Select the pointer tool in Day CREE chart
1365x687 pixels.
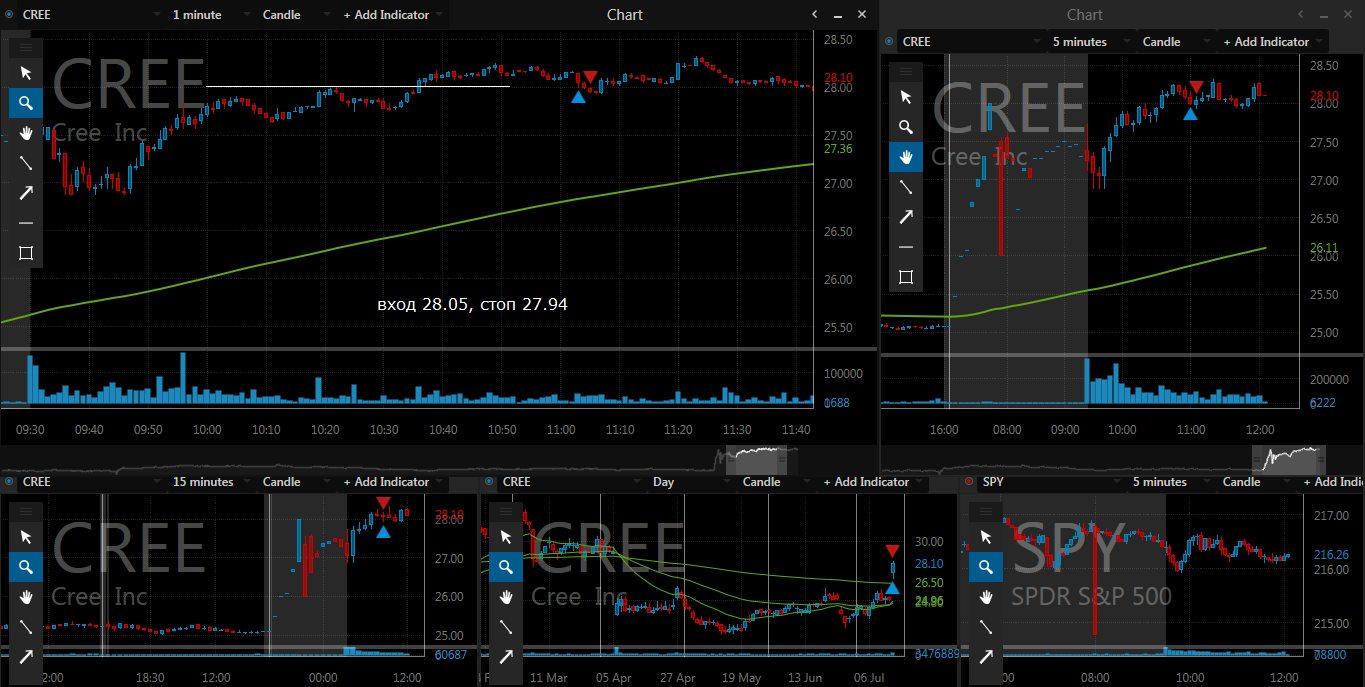506,537
